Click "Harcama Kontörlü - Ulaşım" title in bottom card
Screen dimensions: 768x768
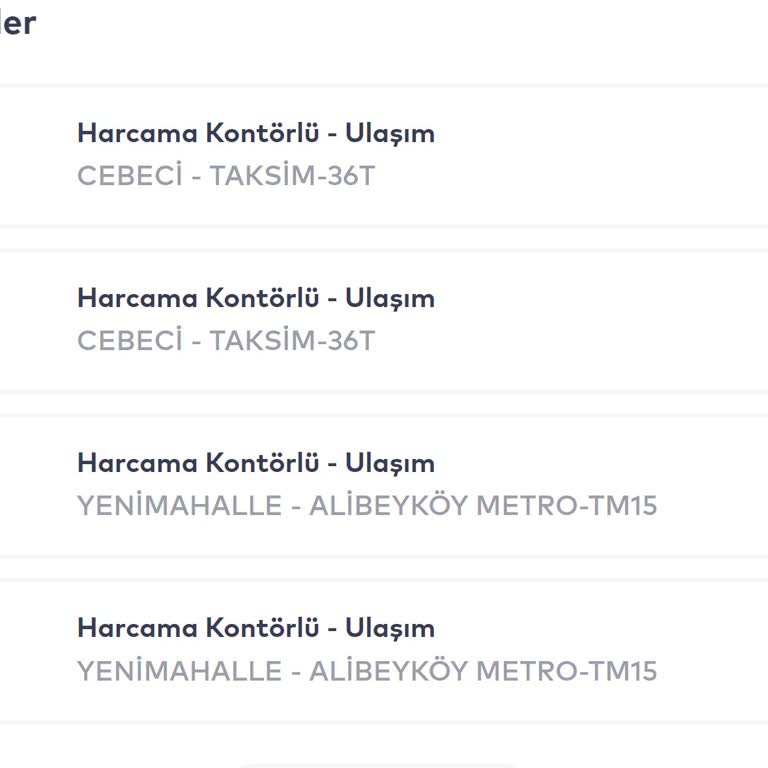coord(256,628)
